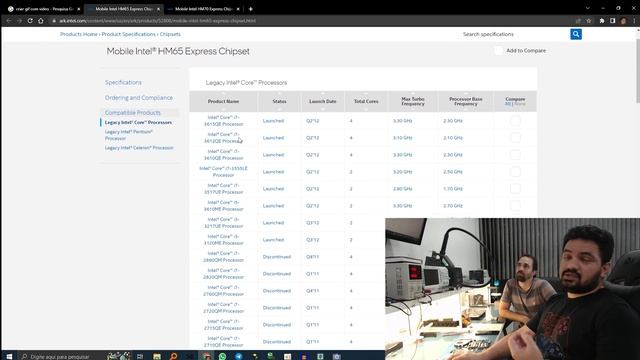Click the Product Specifications breadcrumb link
The height and width of the screenshot is (360, 640).
(129, 34)
